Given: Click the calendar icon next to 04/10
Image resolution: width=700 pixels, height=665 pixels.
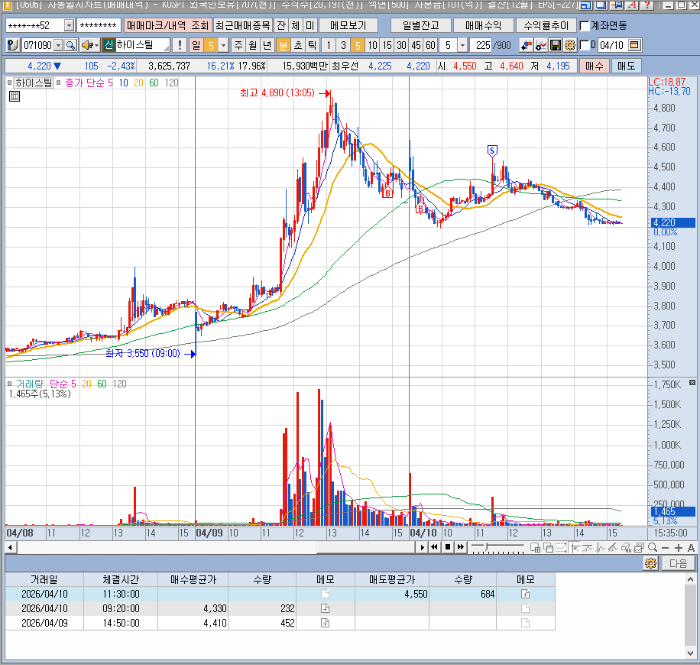Looking at the screenshot, I should tap(634, 45).
